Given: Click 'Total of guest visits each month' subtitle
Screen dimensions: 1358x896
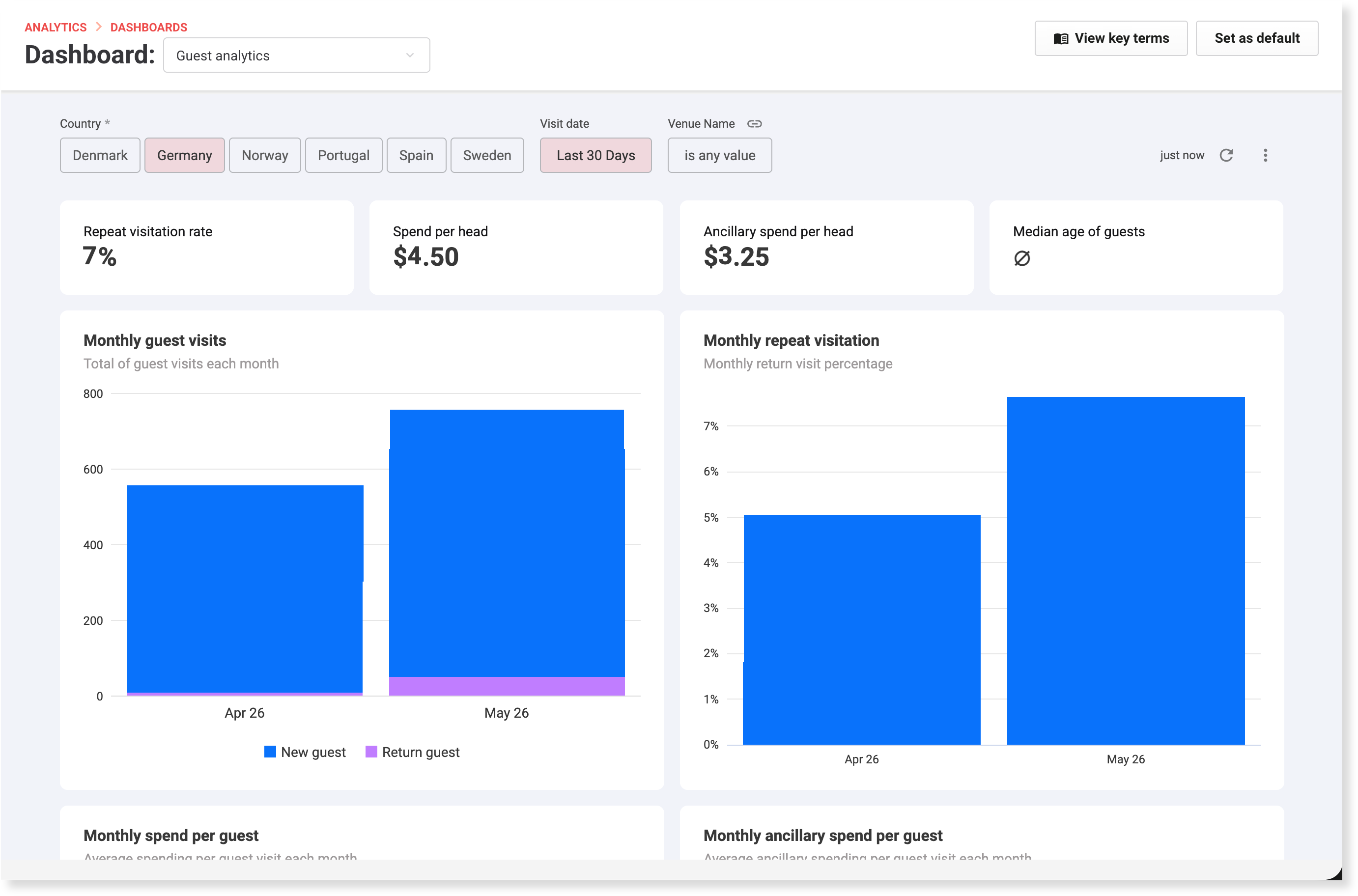Looking at the screenshot, I should point(181,364).
